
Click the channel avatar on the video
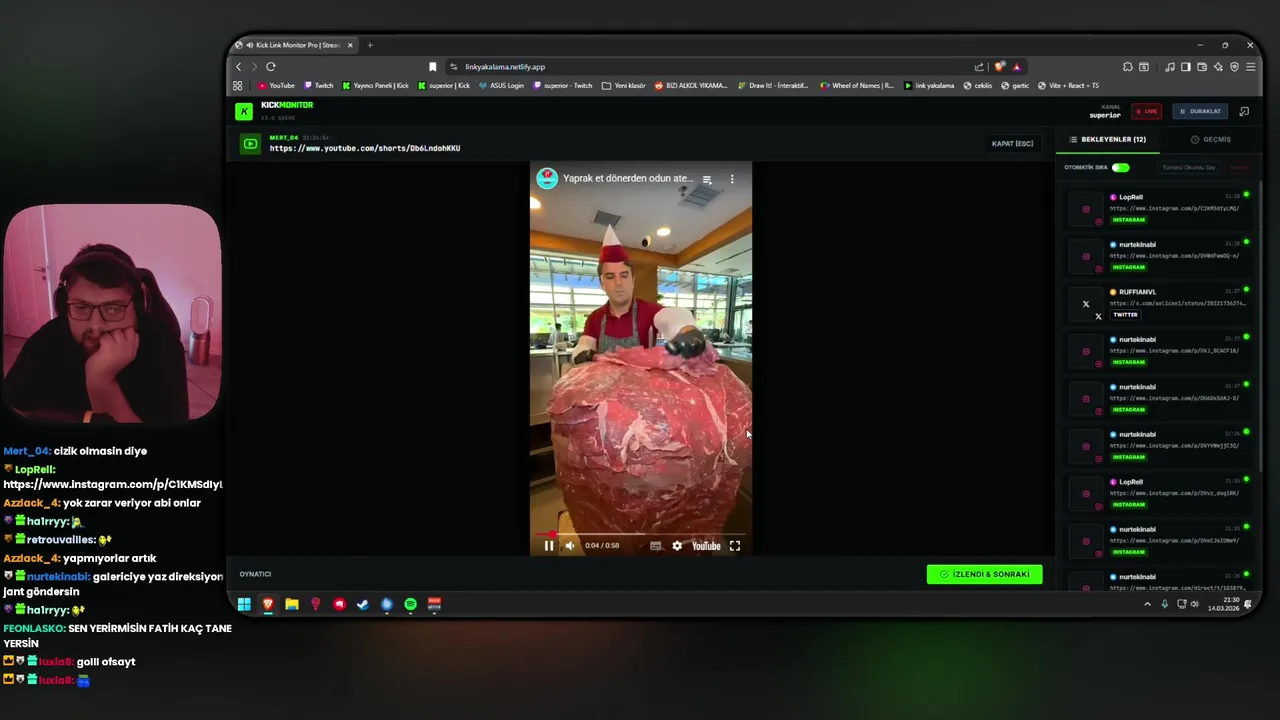click(x=547, y=178)
